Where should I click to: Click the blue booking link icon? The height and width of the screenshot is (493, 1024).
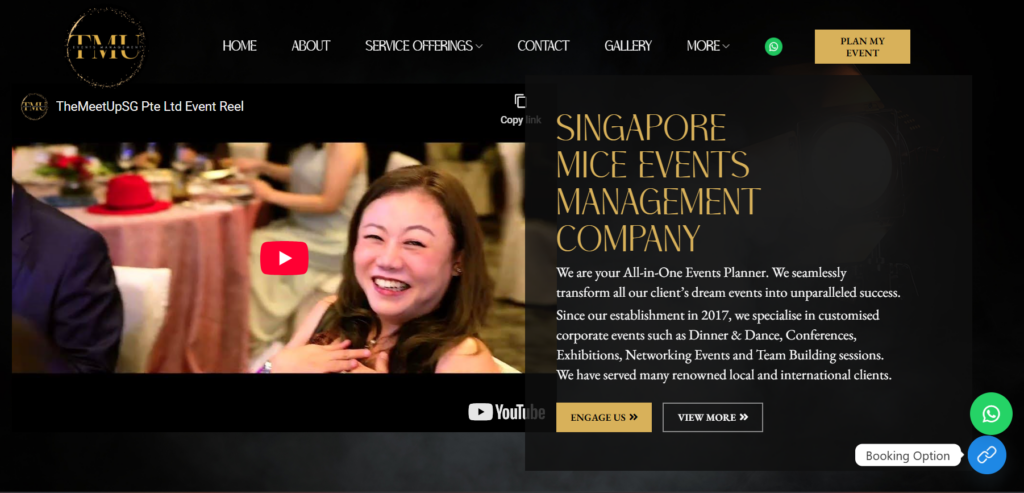pyautogui.click(x=987, y=455)
